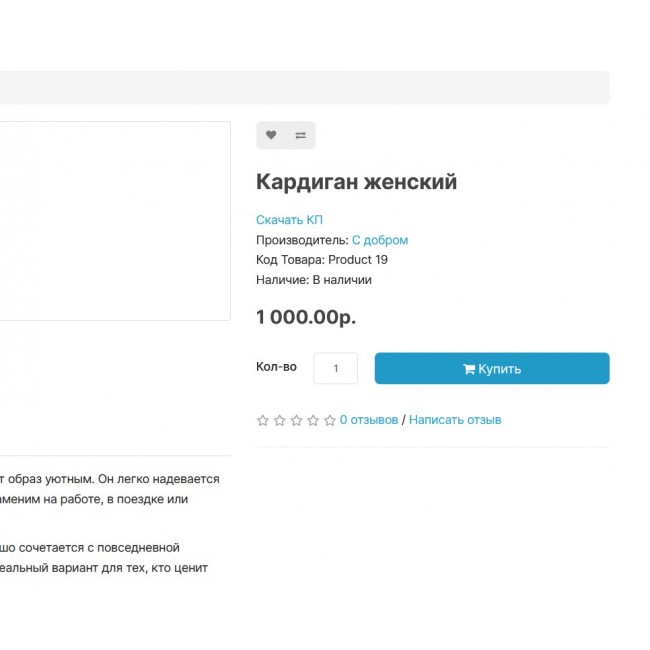Image resolution: width=650 pixels, height=650 pixels.
Task: Click the fifth rating star
Action: coord(329,421)
